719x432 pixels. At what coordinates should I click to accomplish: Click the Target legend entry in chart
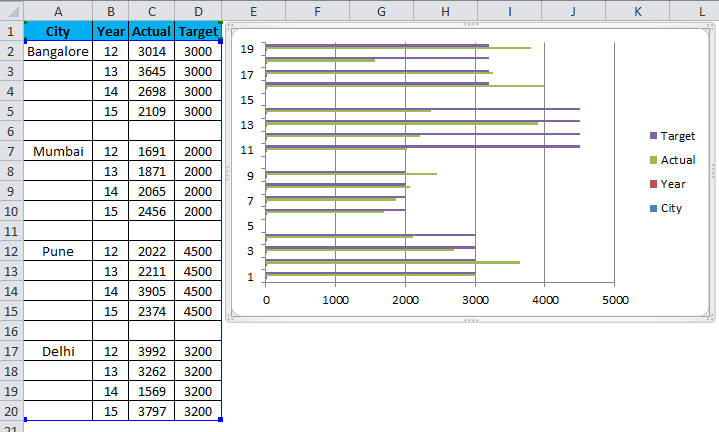(672, 136)
